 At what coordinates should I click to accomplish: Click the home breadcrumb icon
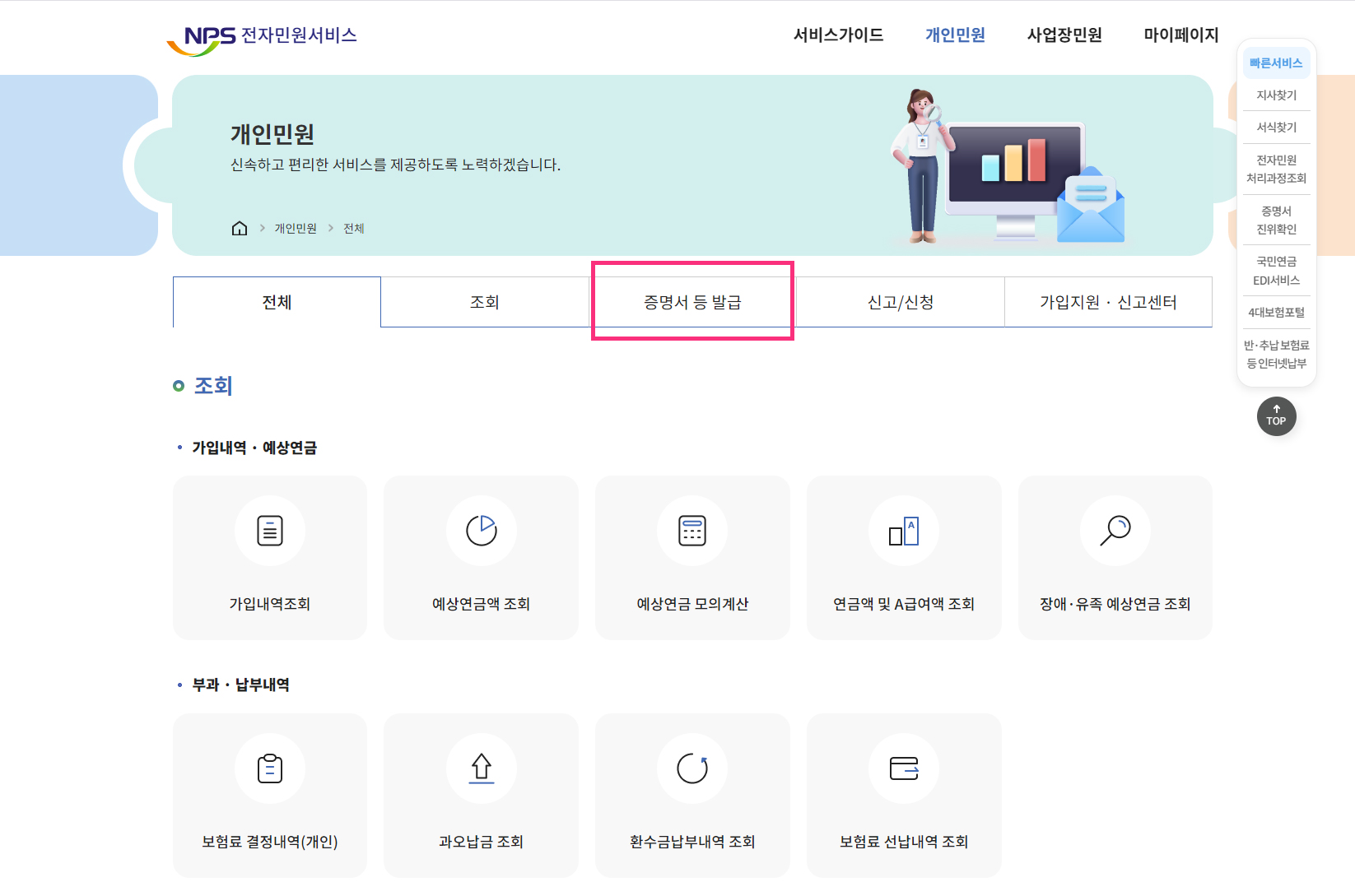point(240,228)
